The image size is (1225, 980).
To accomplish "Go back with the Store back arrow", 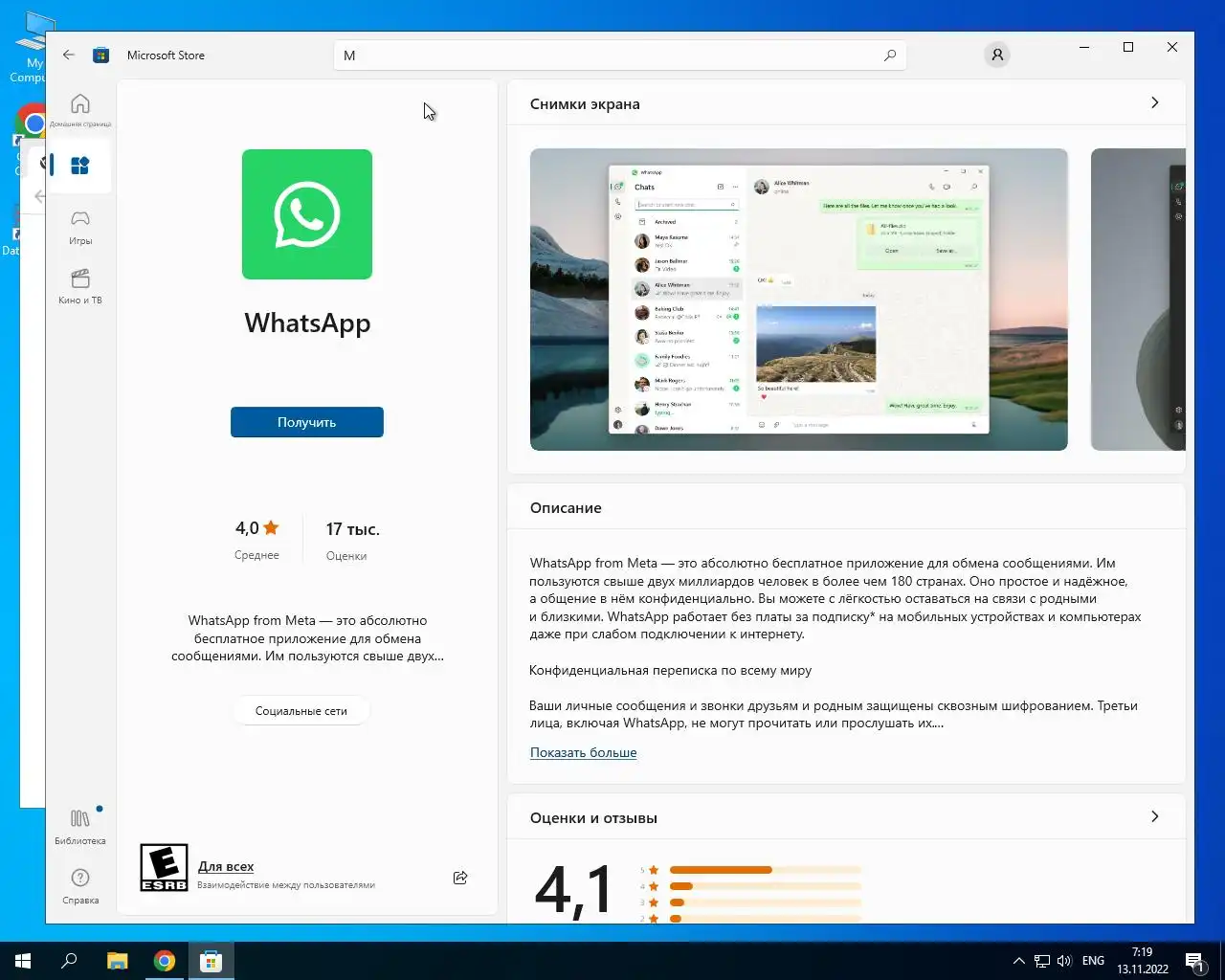I will pos(68,55).
